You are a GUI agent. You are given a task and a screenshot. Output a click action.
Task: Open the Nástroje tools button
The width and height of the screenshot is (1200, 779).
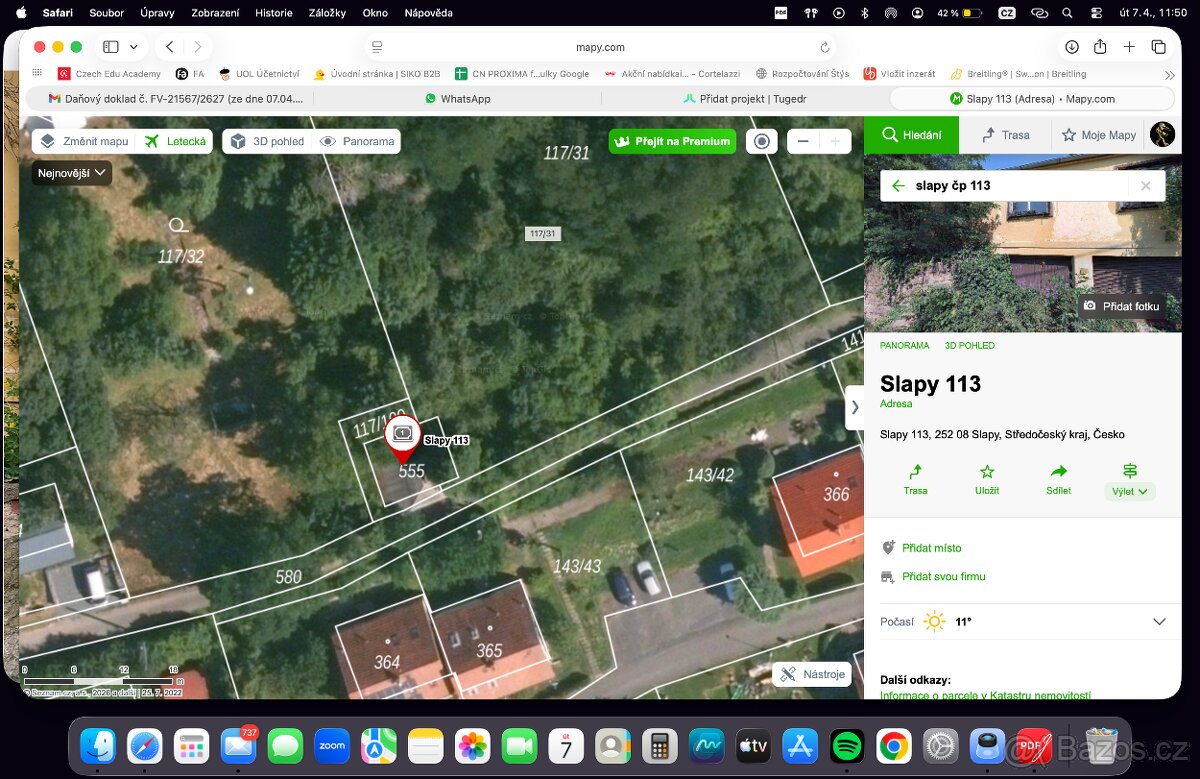[812, 674]
